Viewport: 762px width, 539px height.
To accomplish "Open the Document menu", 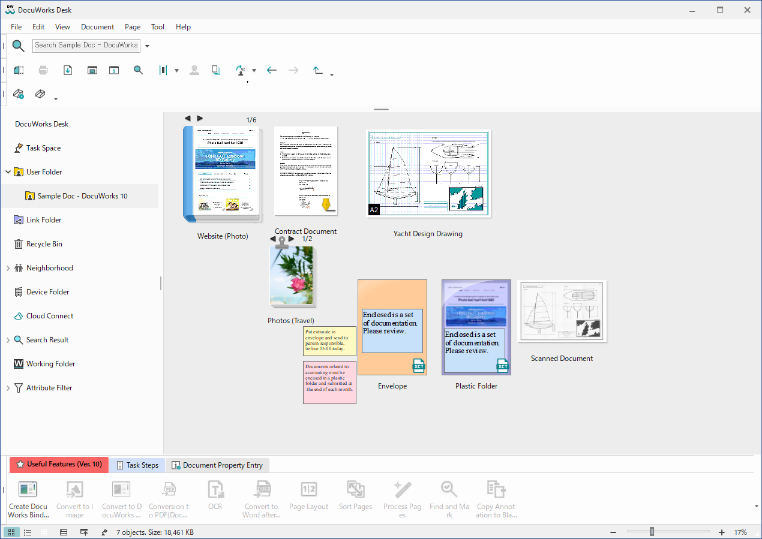I will click(97, 27).
